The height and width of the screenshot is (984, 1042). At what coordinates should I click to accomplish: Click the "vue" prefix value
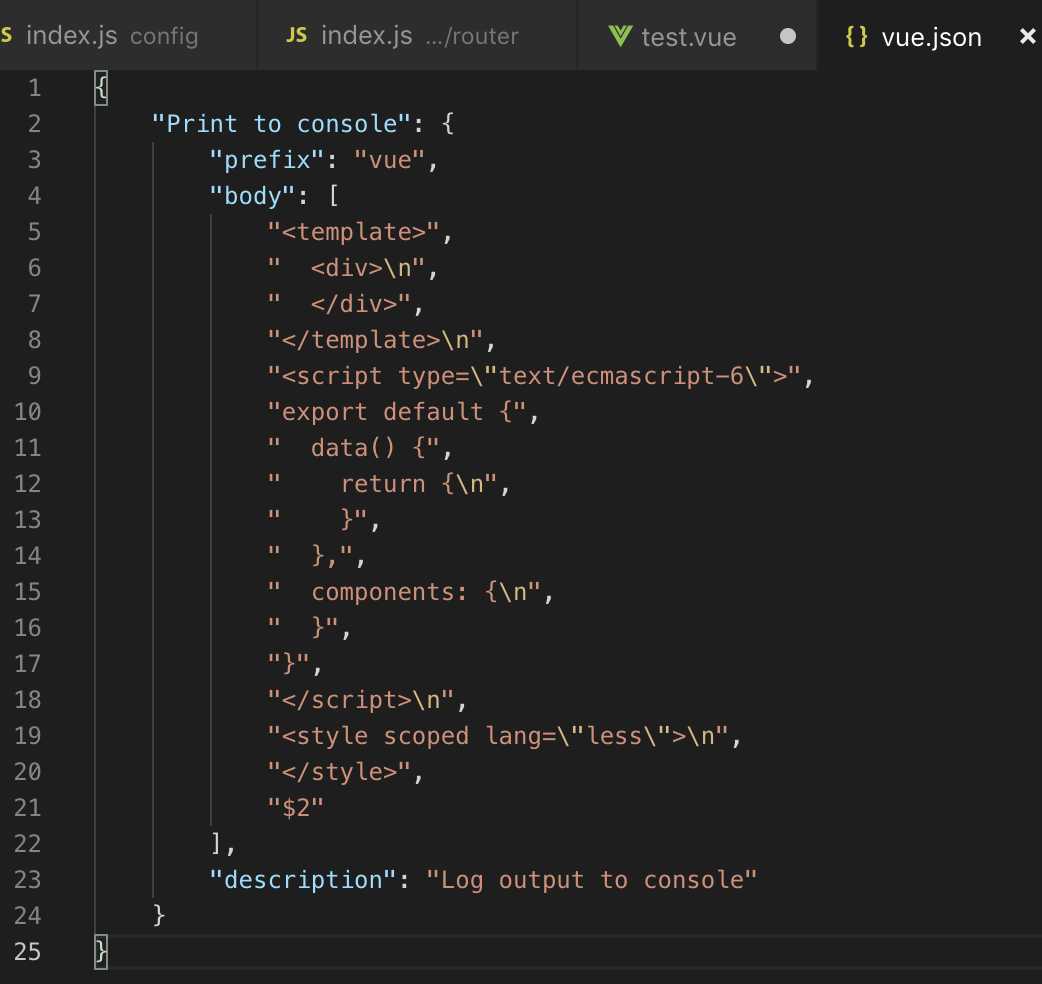(389, 159)
